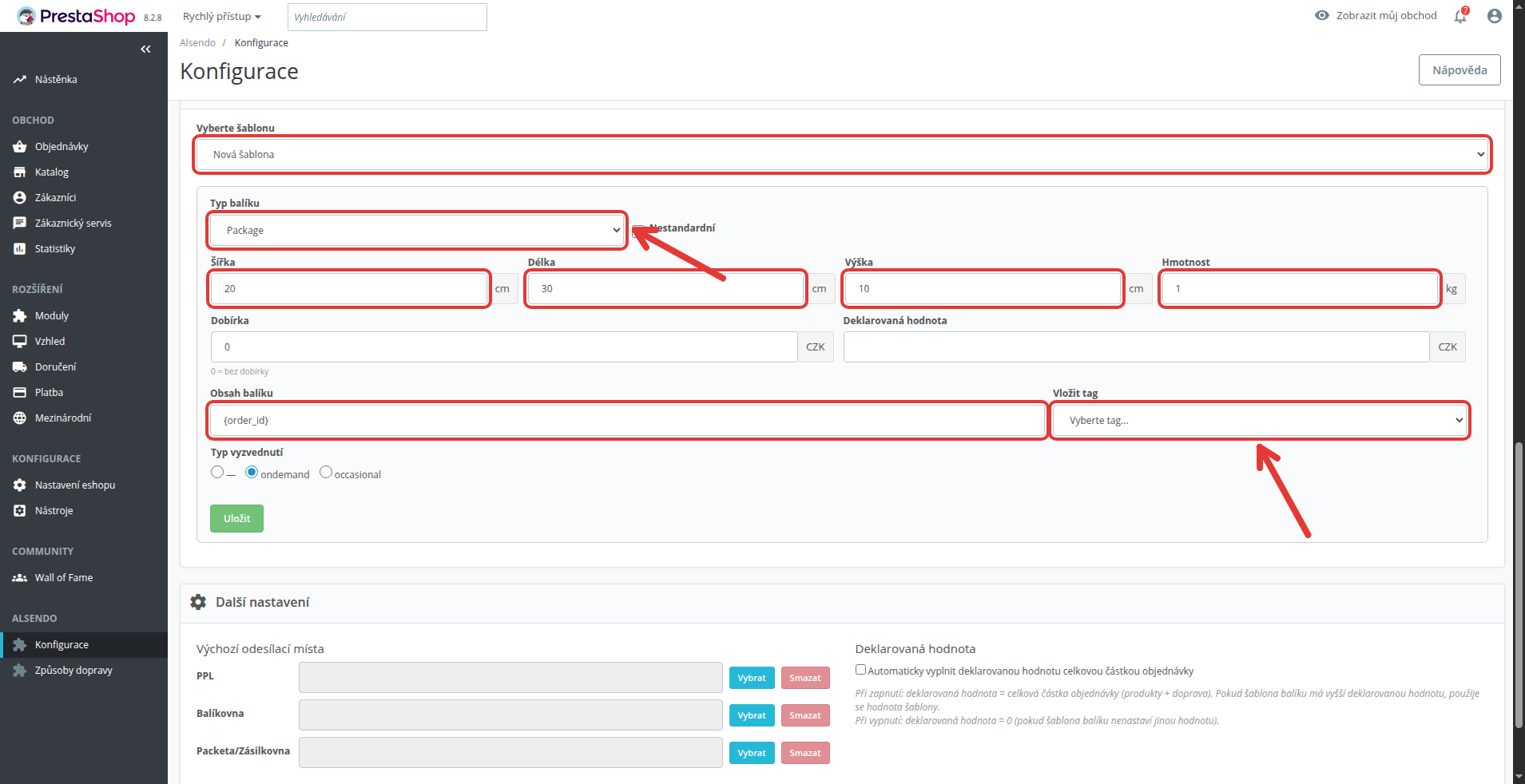Viewport: 1525px width, 784px height.
Task: Click the Statistiky chart icon
Action: tap(20, 249)
